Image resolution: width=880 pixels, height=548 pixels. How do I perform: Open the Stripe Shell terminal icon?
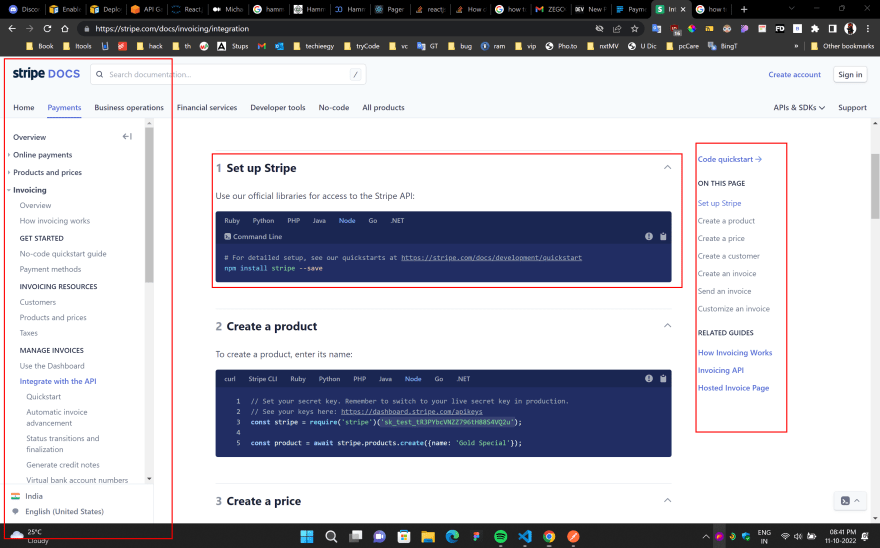(845, 500)
